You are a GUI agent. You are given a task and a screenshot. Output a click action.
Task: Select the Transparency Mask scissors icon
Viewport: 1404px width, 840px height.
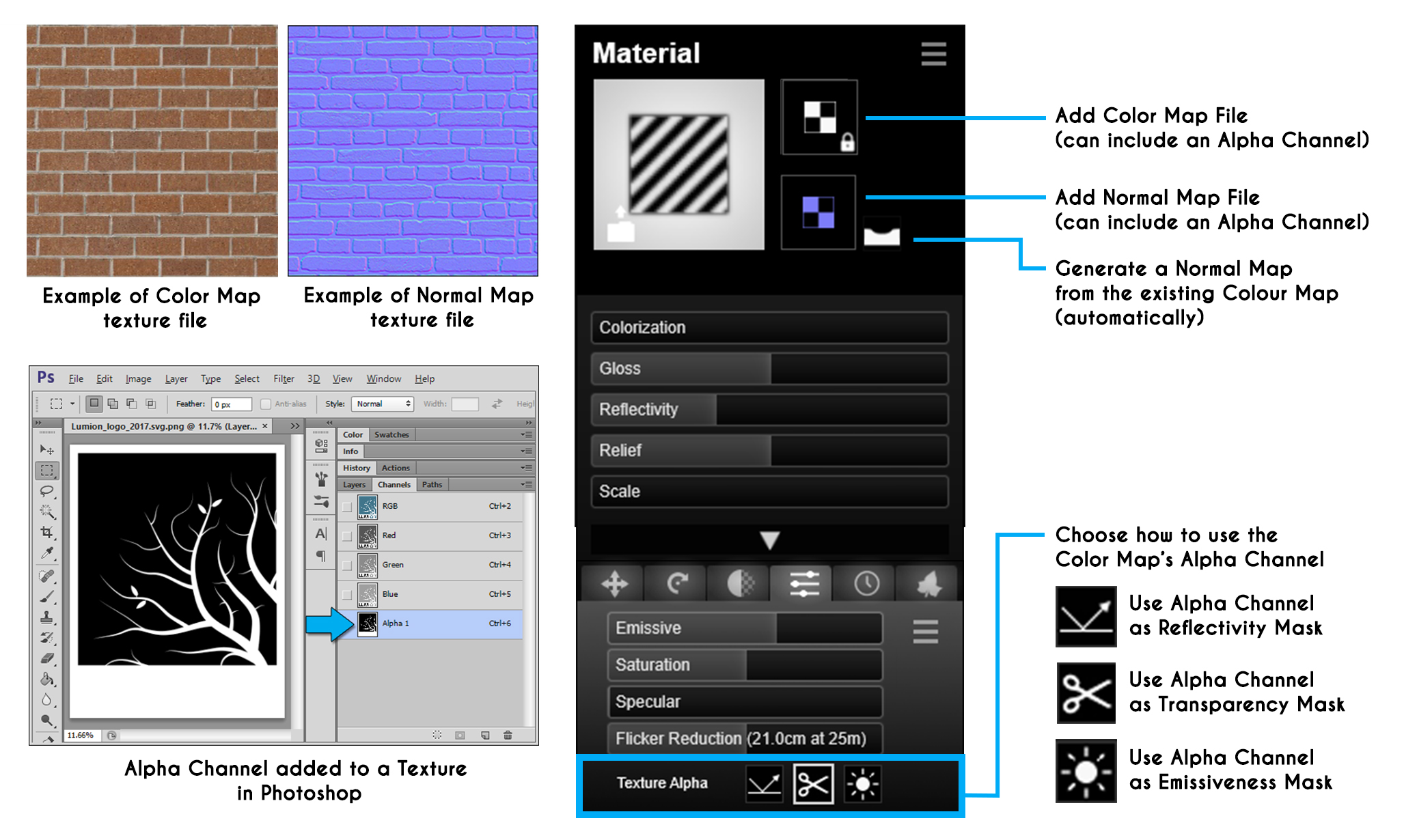click(813, 784)
